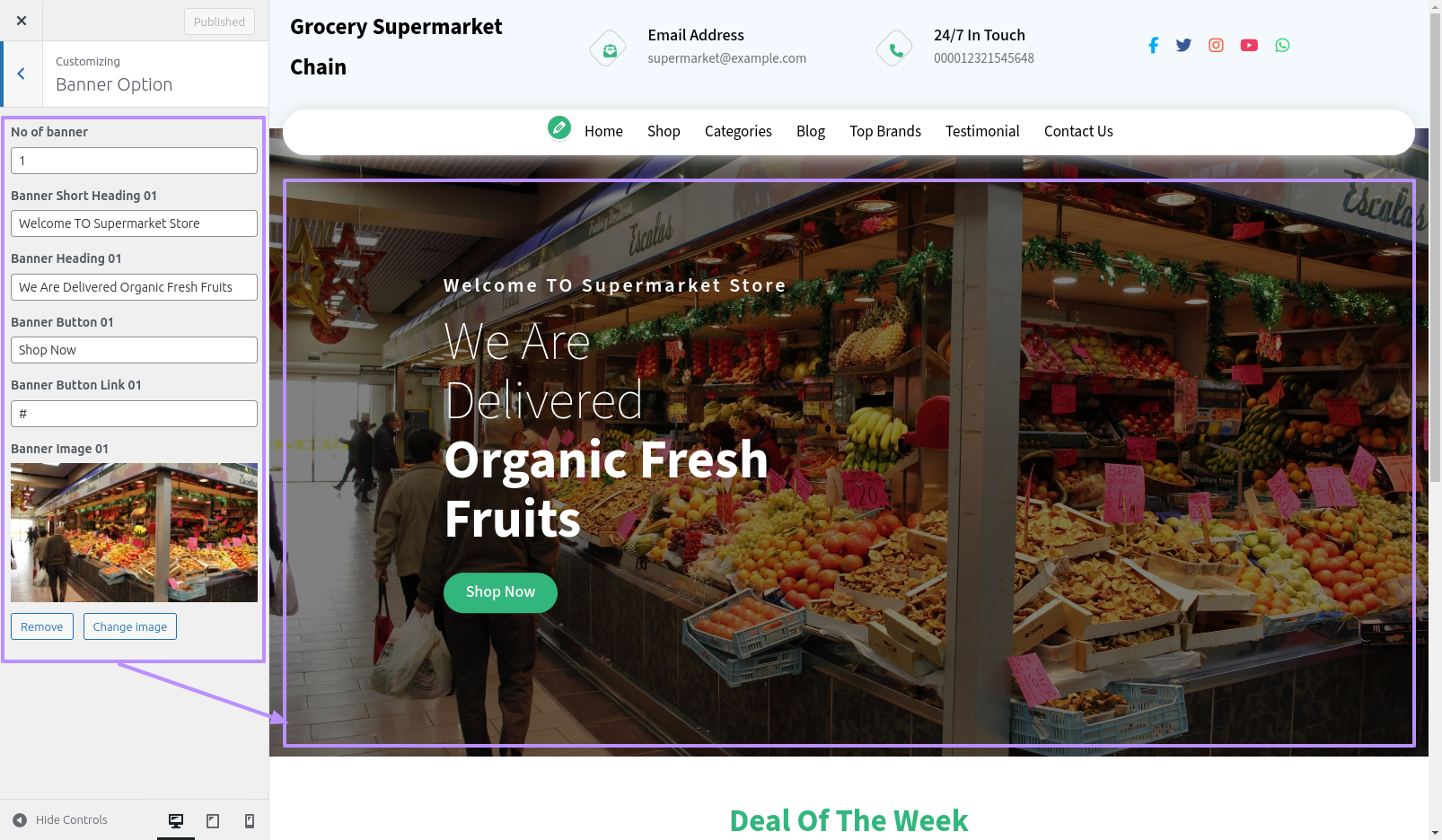The width and height of the screenshot is (1442, 840).
Task: Open the WhatsApp social icon
Action: 1282,45
